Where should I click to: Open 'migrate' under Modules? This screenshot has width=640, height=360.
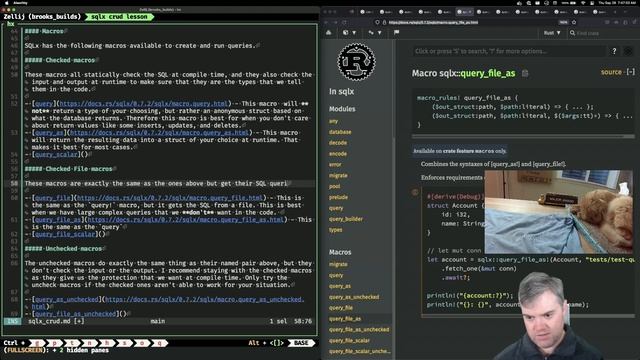338,176
